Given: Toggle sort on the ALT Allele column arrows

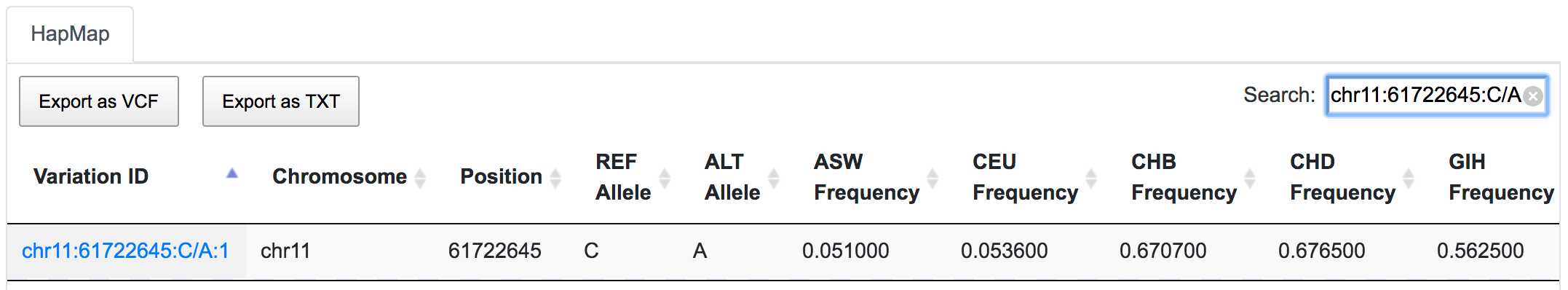Looking at the screenshot, I should click(774, 177).
